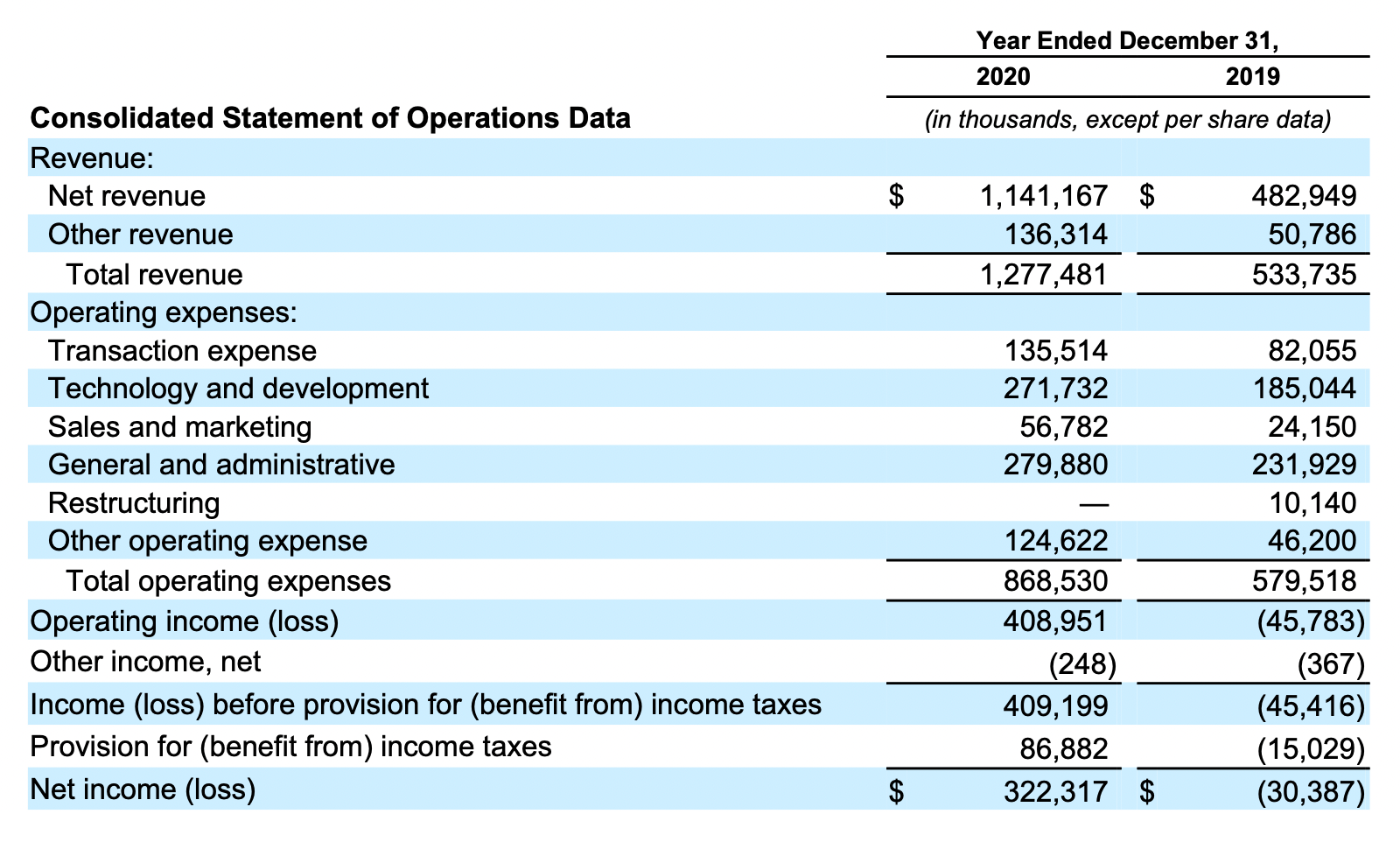
Task: Click 2019 transaction expense 82,055
Action: coord(1312,351)
